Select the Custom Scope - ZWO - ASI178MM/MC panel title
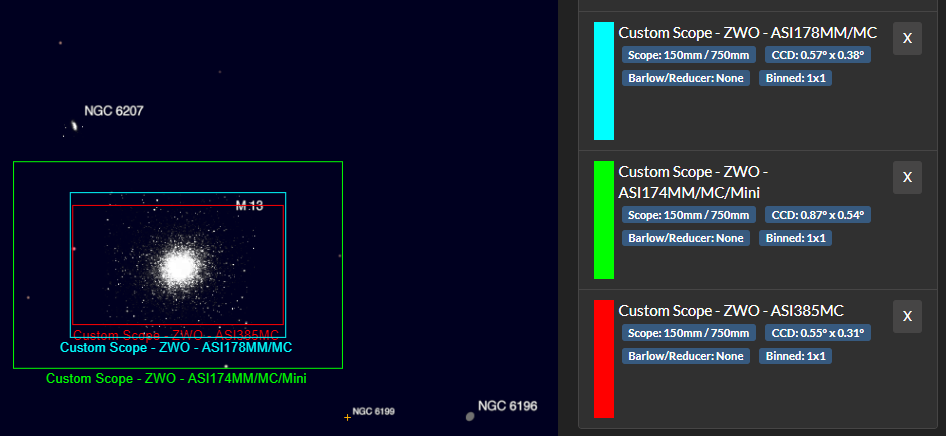 (747, 33)
